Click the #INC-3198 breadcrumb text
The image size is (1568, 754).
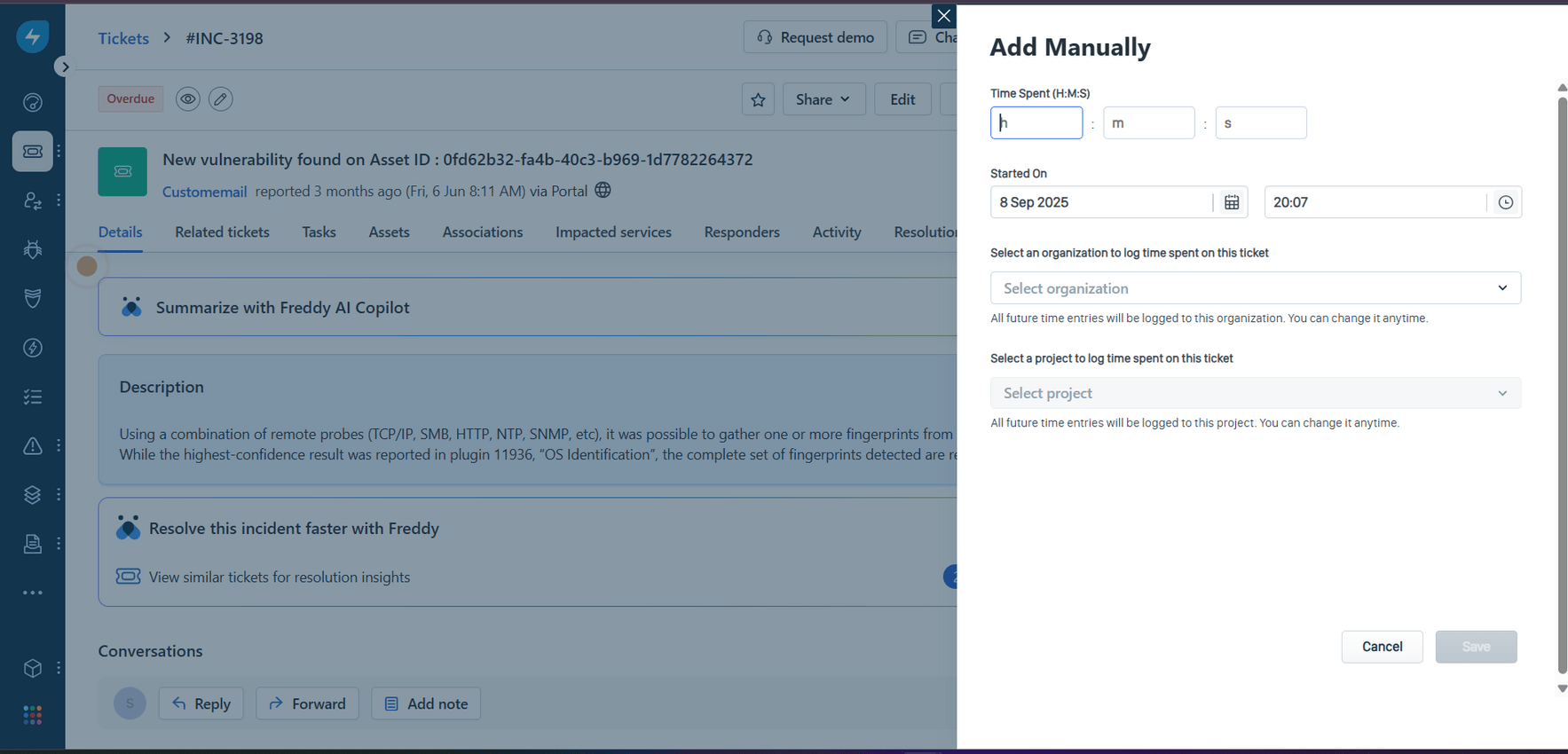click(x=225, y=38)
